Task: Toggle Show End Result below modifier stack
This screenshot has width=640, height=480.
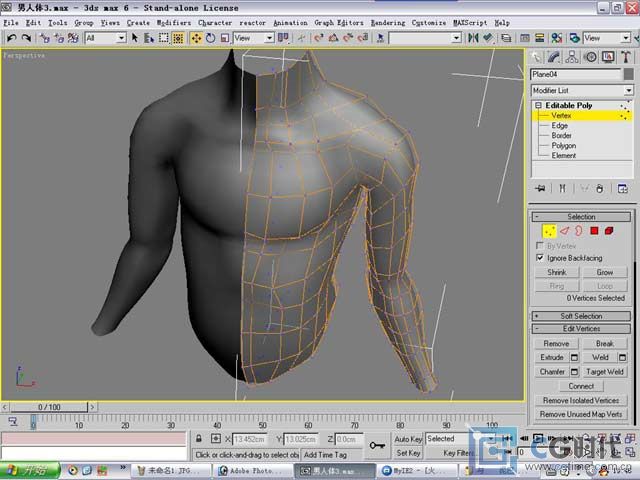Action: pos(562,188)
